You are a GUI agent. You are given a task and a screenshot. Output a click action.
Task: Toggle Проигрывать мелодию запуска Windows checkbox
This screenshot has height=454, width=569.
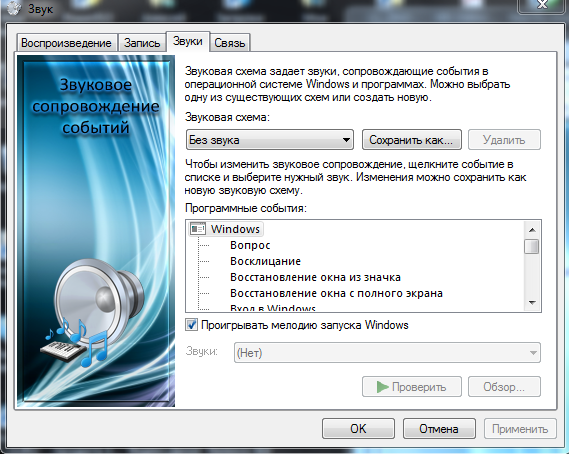(x=191, y=324)
